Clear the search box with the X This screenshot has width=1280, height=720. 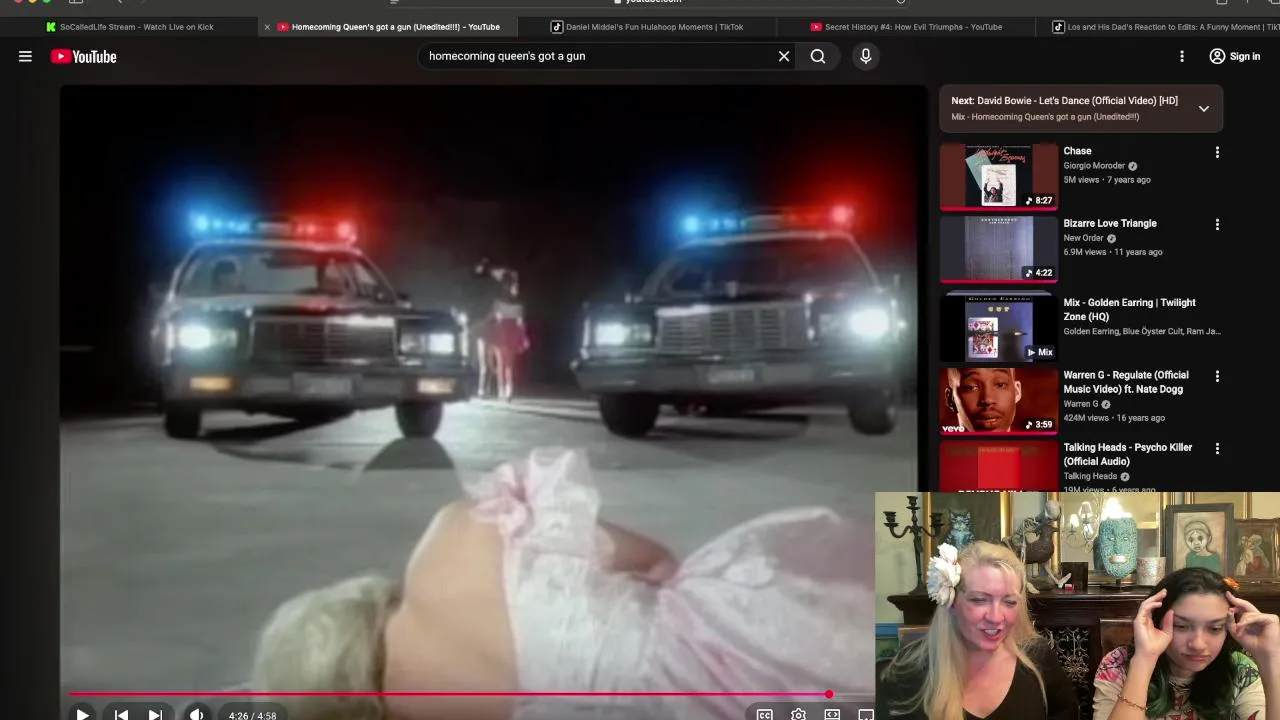784,56
